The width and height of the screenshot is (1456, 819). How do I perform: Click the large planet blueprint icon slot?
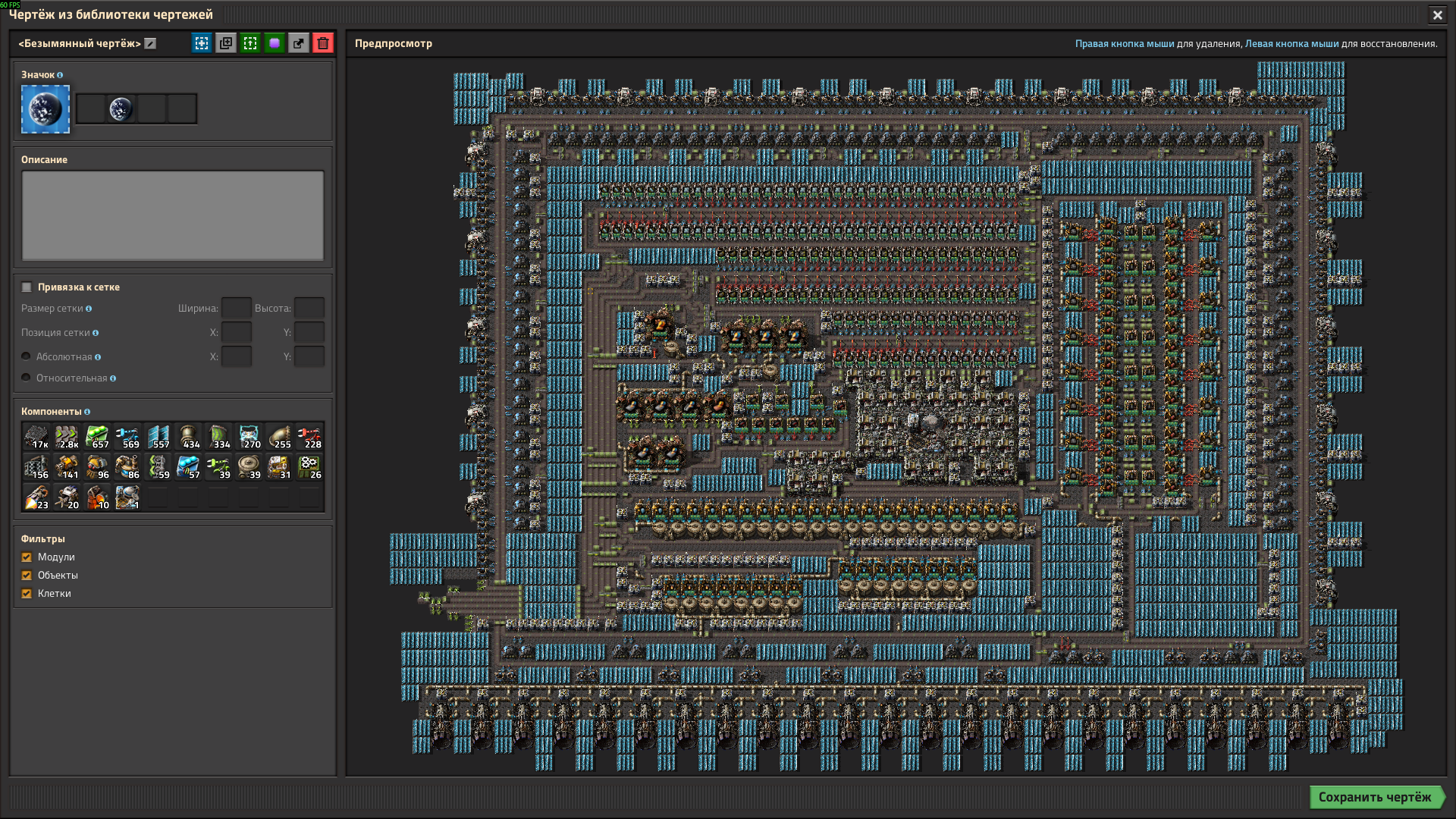[45, 109]
